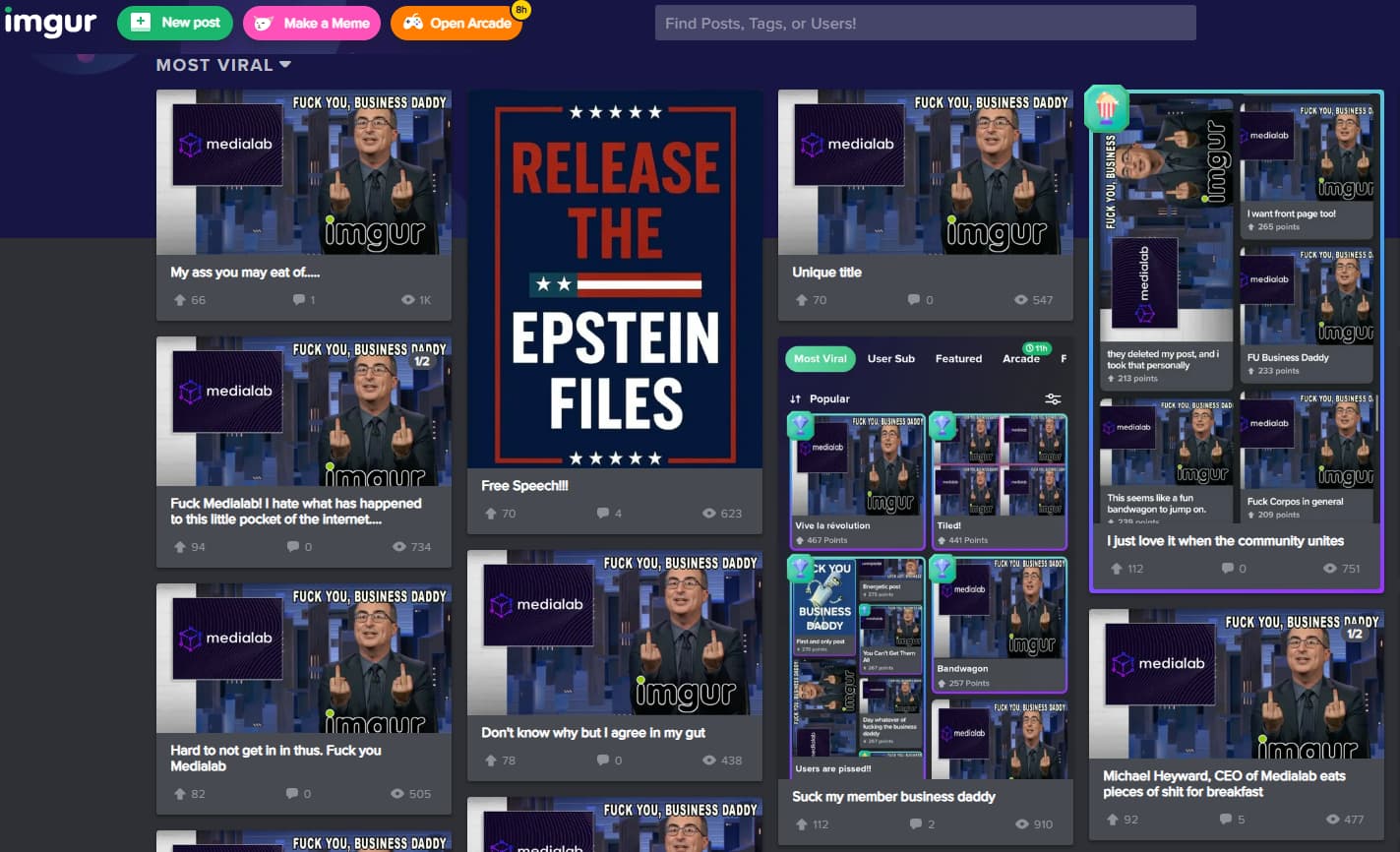Image resolution: width=1400 pixels, height=852 pixels.
Task: Expand the MOST VIRAL dropdown
Action: point(223,65)
